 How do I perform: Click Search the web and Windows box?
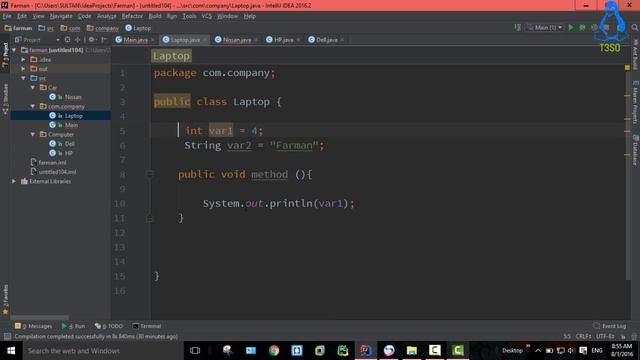click(x=102, y=351)
